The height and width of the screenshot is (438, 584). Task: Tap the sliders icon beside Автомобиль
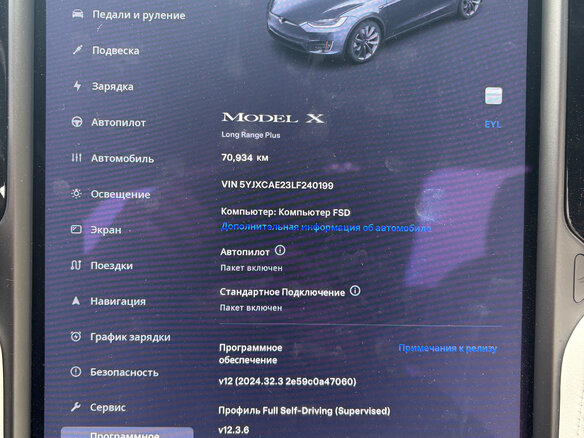click(76, 158)
